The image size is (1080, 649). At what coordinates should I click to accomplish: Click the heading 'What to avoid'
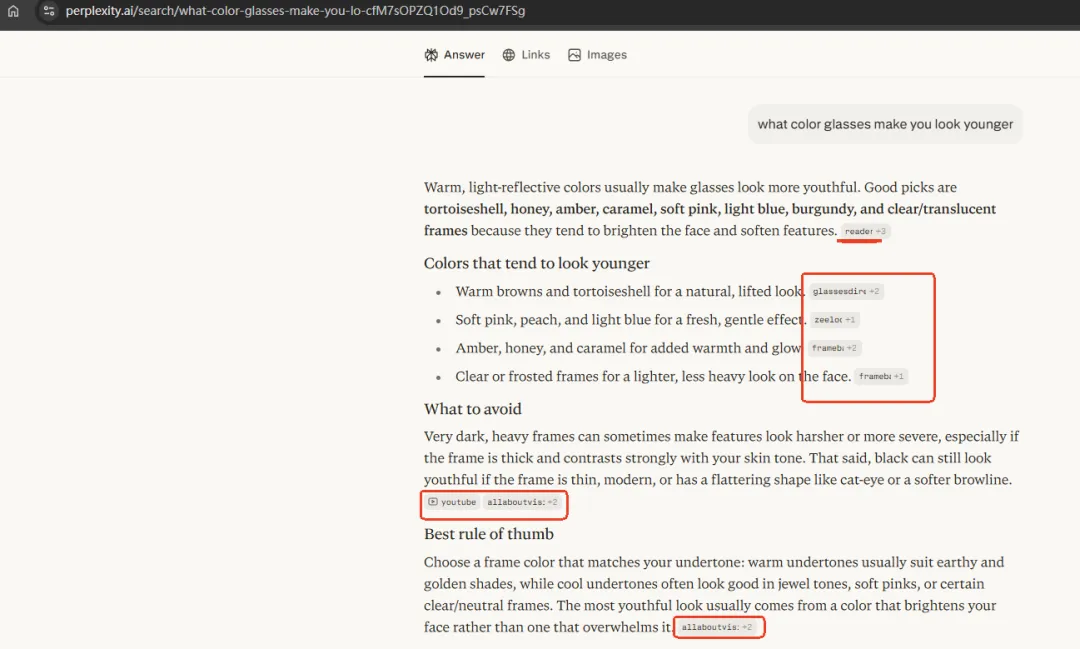pyautogui.click(x=472, y=409)
